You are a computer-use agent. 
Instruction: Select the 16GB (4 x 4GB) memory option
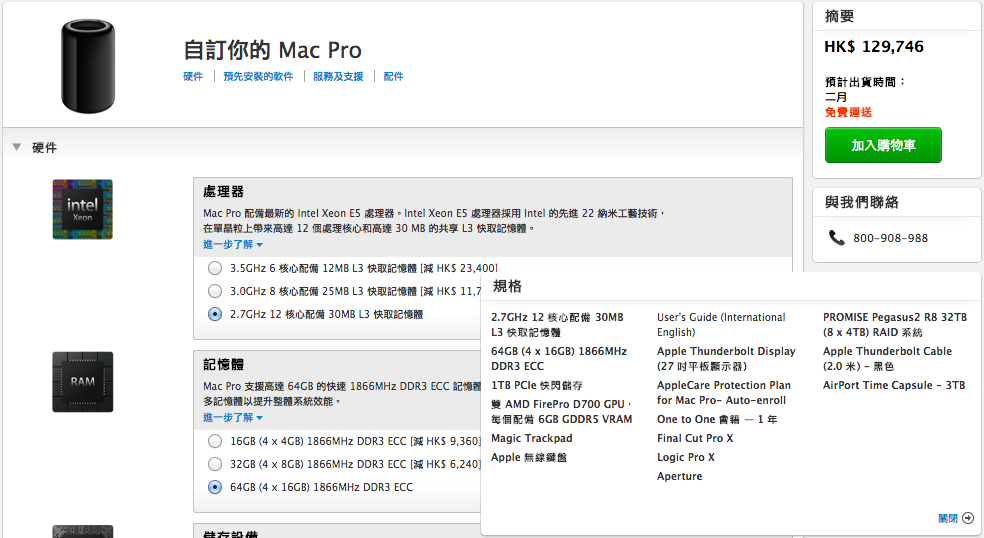(x=215, y=441)
